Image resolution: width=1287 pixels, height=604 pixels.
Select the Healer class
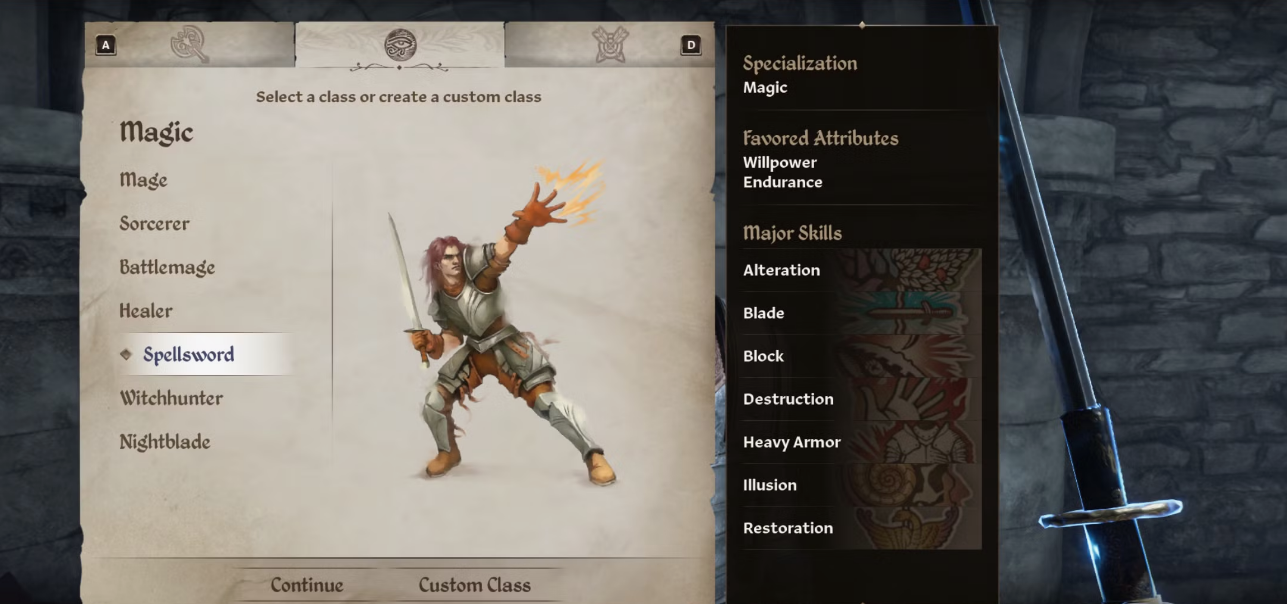(146, 311)
